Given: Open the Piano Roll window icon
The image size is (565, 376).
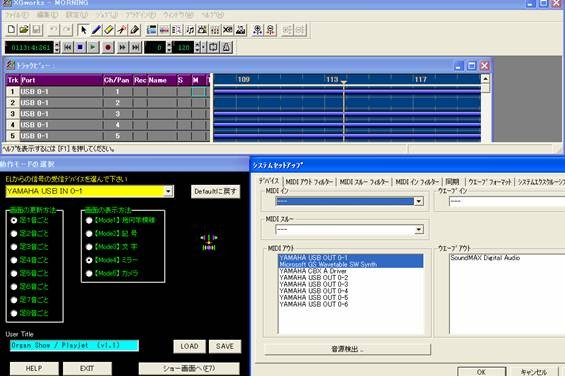Looking at the screenshot, I should pyautogui.click(x=164, y=30).
